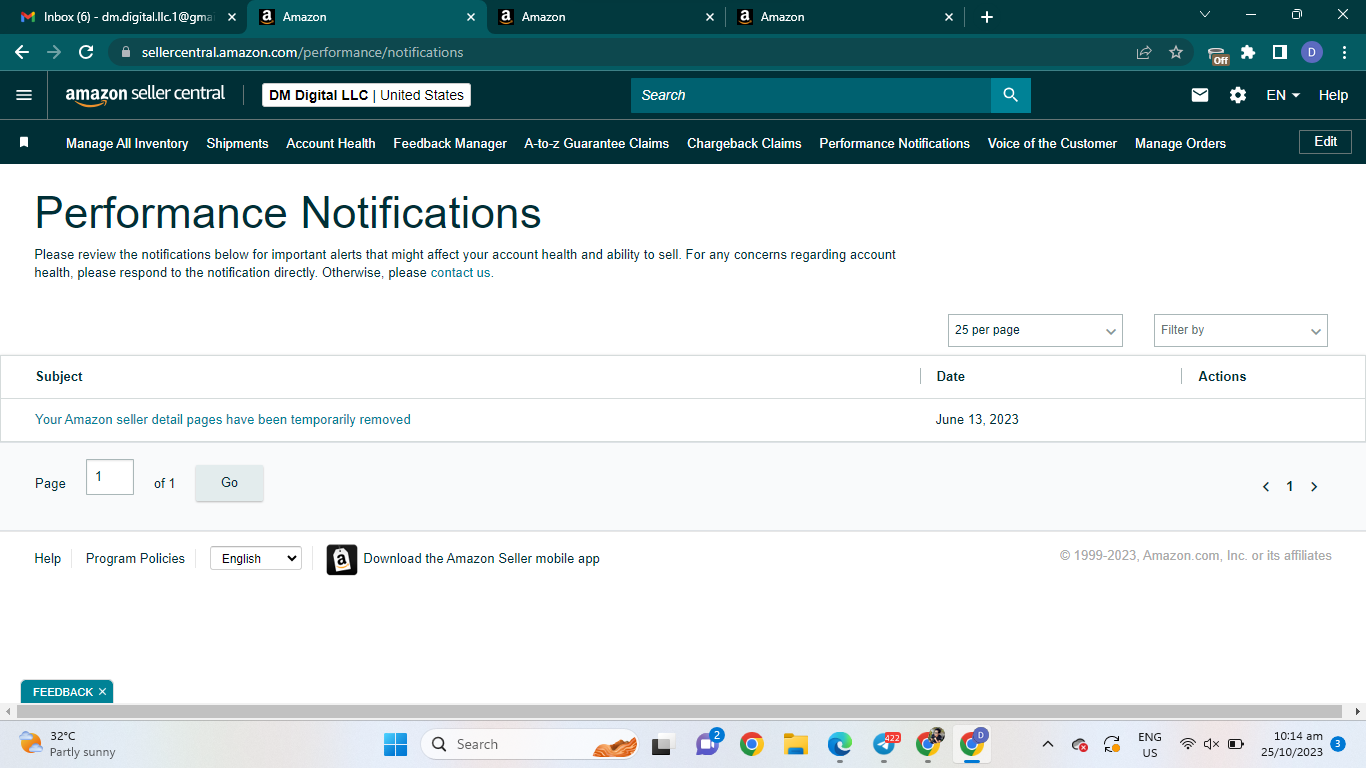The image size is (1366, 768).
Task: Open Teams Chat from the taskbar
Action: [x=708, y=744]
